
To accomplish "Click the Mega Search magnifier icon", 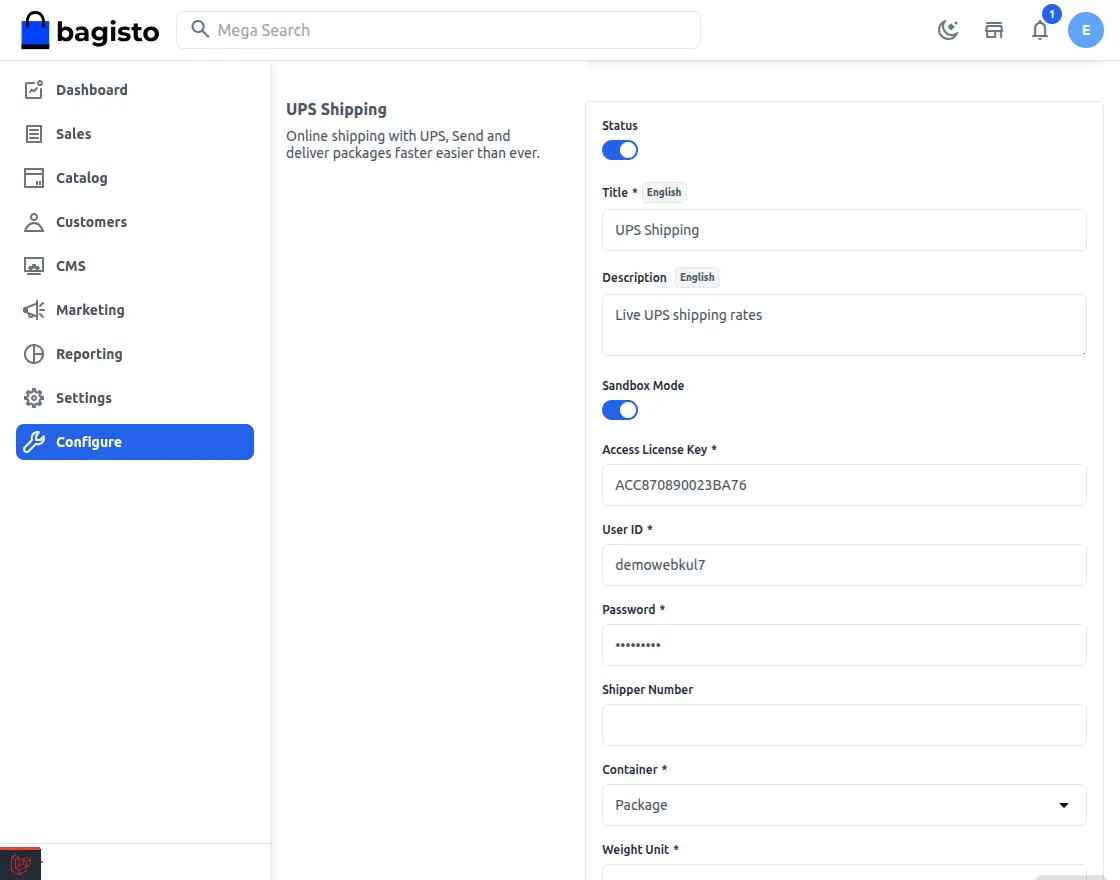I will pos(200,29).
